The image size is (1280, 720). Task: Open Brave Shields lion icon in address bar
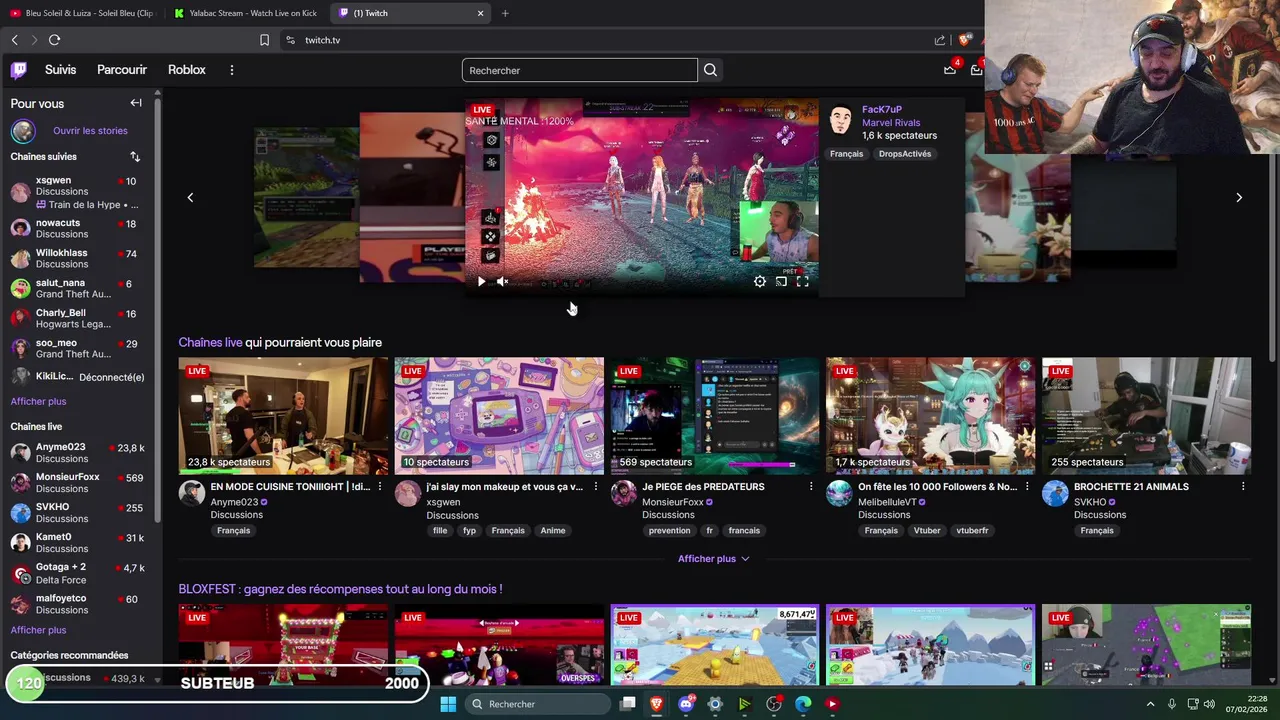pyautogui.click(x=964, y=40)
